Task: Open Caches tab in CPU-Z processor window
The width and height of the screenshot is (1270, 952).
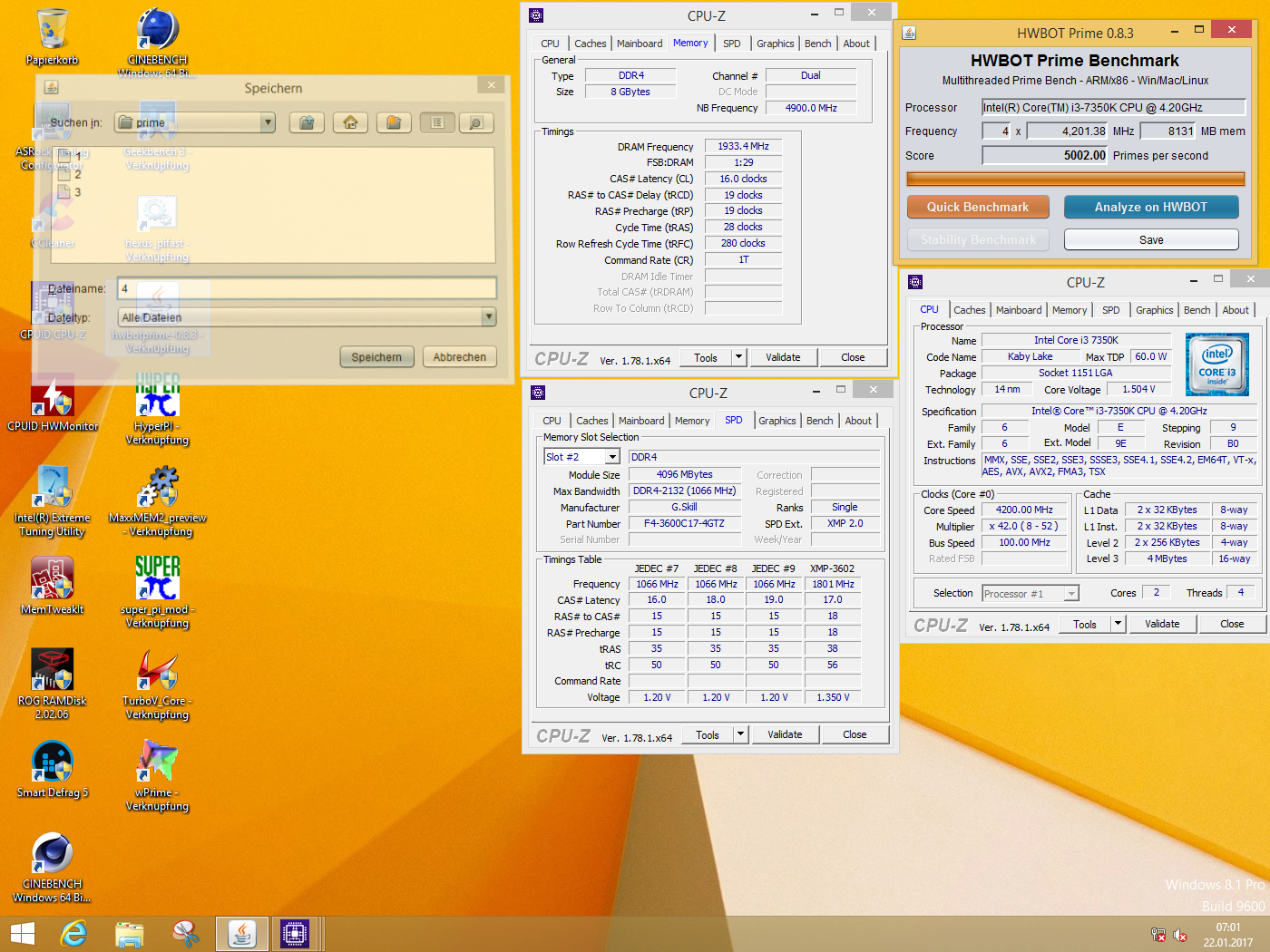Action: (x=970, y=310)
